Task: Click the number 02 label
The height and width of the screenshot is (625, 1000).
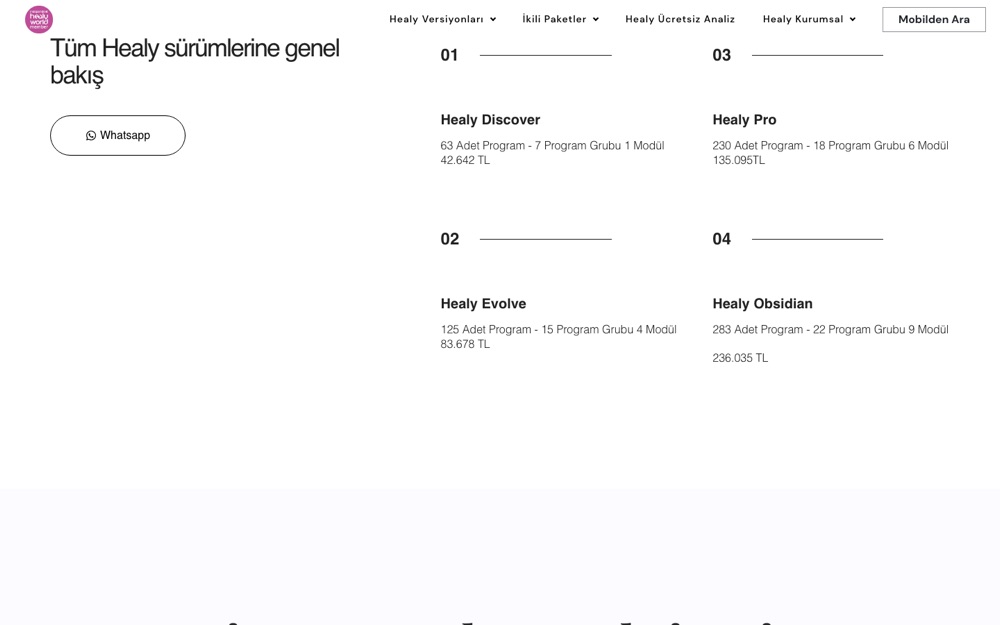Action: pyautogui.click(x=450, y=239)
